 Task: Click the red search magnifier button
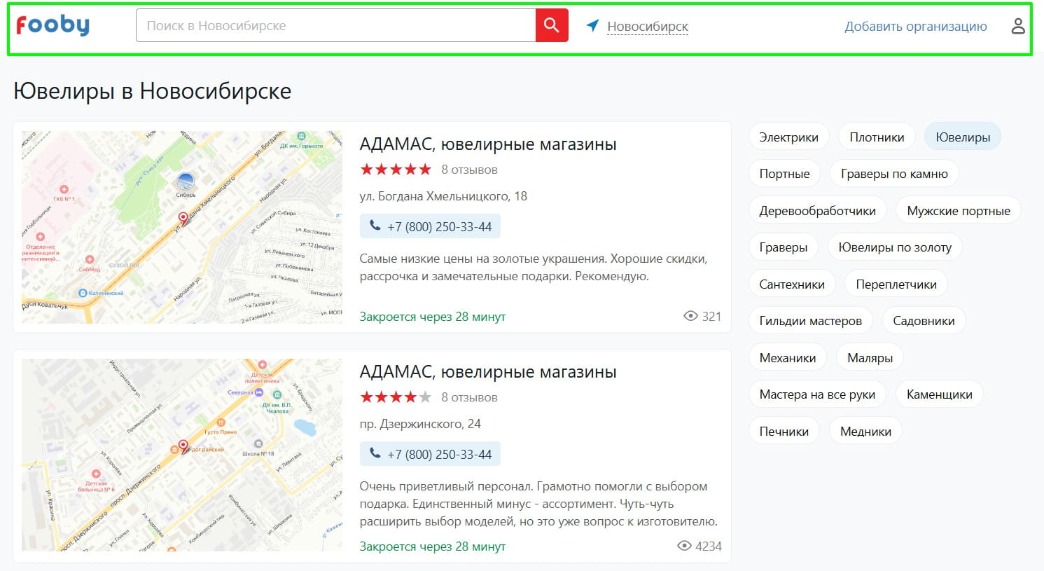pyautogui.click(x=551, y=25)
